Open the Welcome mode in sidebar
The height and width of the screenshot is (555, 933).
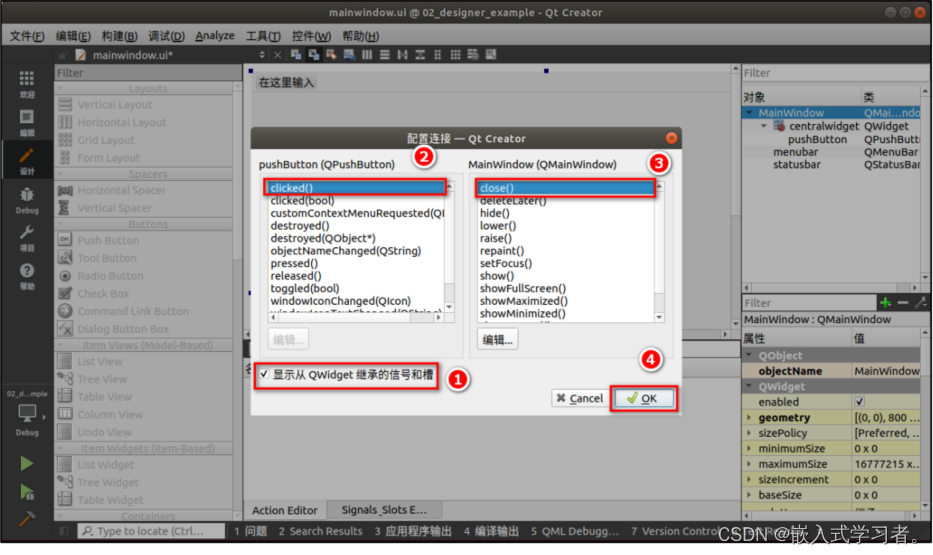point(27,83)
